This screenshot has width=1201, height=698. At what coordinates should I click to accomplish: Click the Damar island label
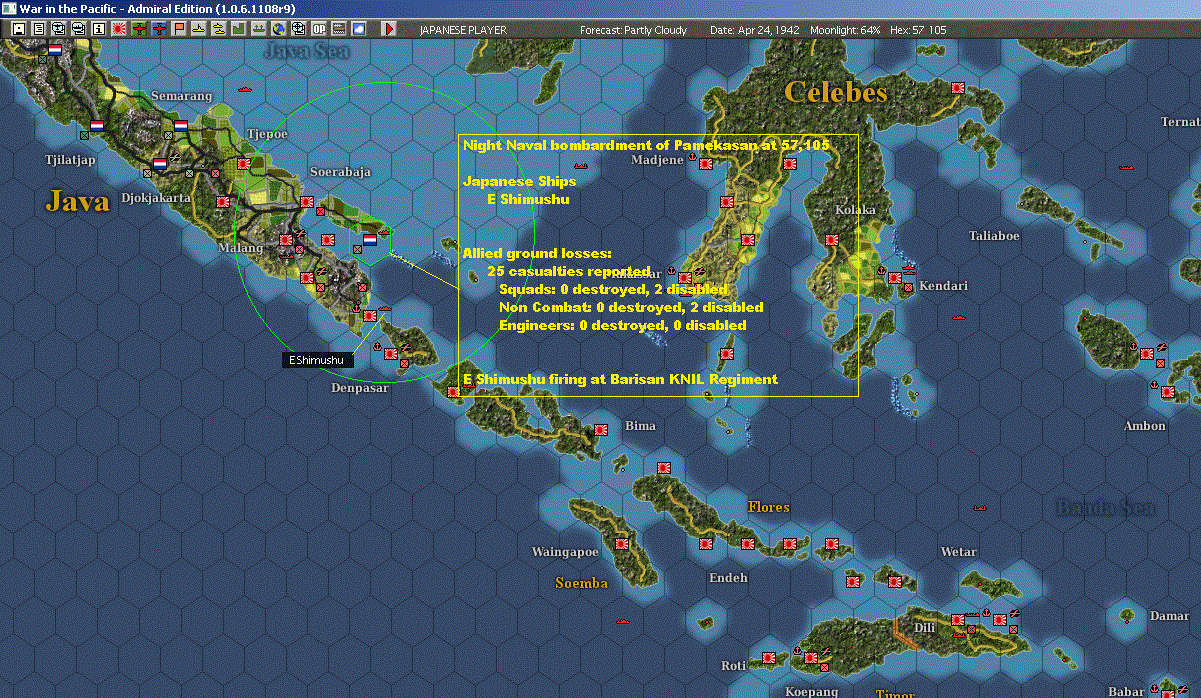point(1169,616)
